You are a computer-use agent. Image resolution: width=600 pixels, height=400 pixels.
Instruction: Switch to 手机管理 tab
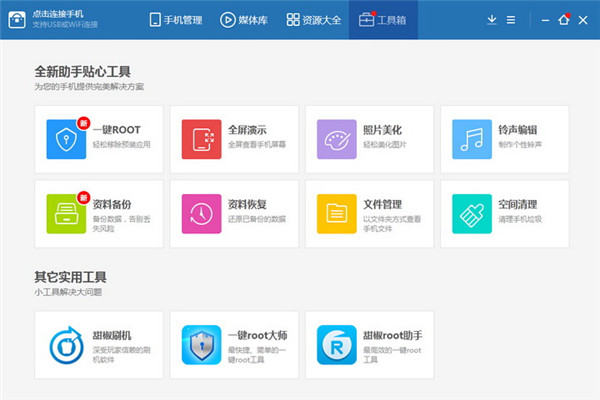[x=177, y=19]
